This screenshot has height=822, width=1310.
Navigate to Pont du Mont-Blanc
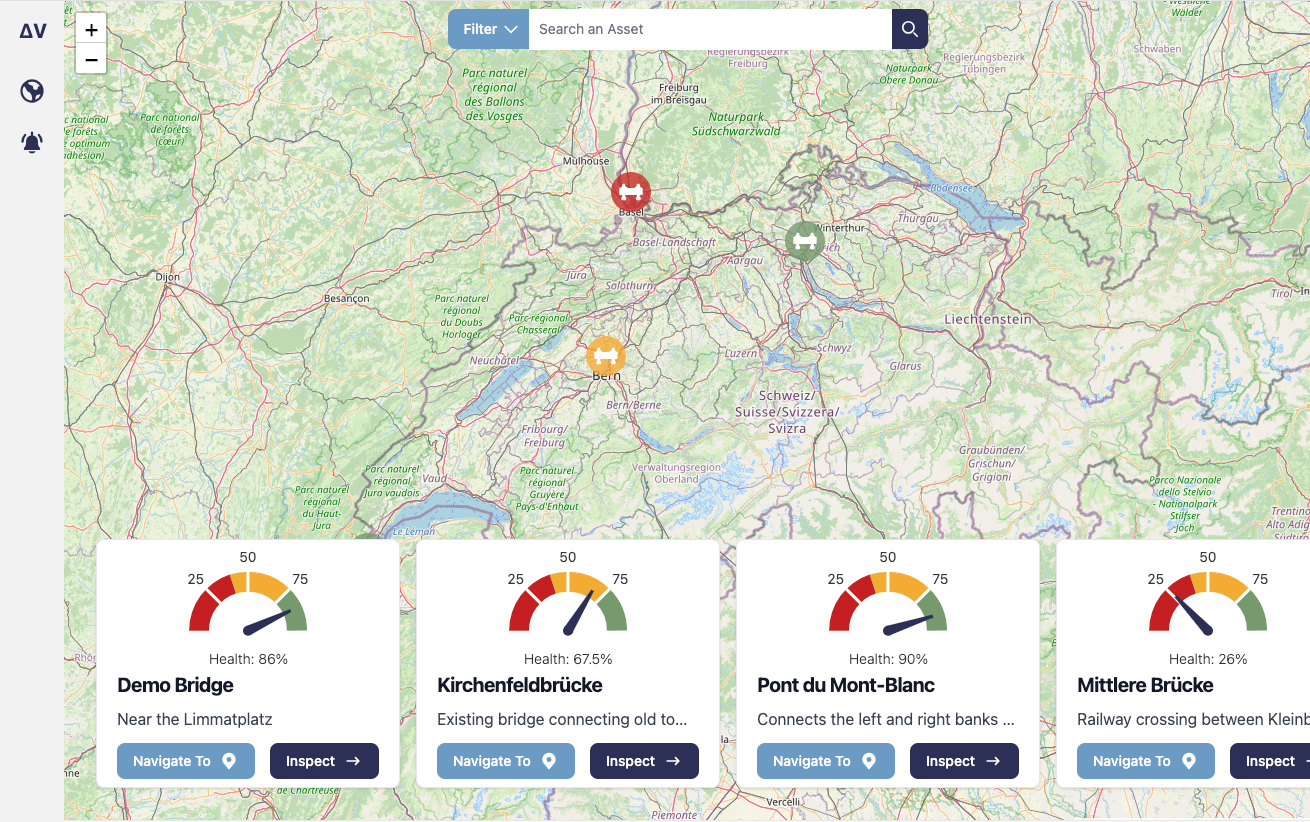tap(826, 761)
